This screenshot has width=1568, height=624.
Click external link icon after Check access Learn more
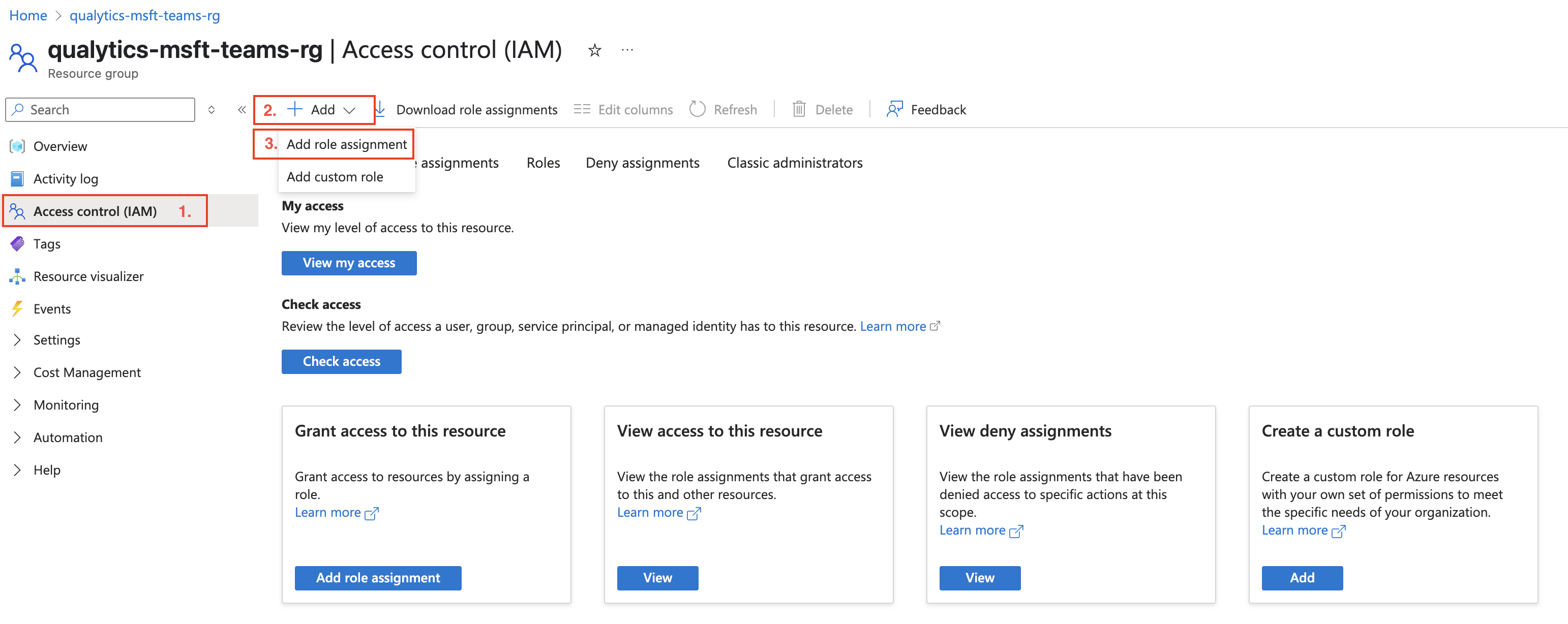tap(935, 326)
